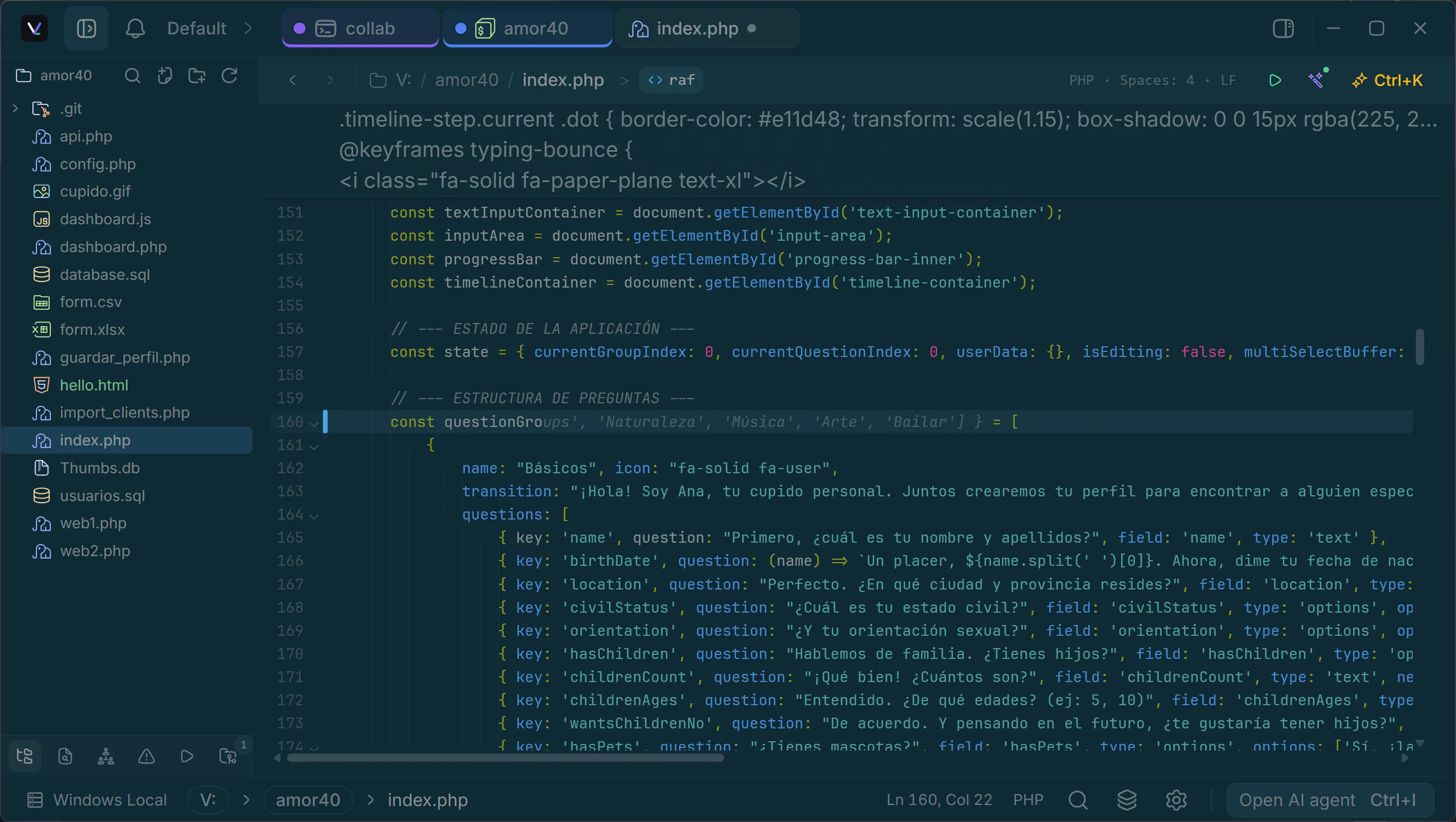Open settings with the gear icon
The width and height of the screenshot is (1456, 822).
1176,800
